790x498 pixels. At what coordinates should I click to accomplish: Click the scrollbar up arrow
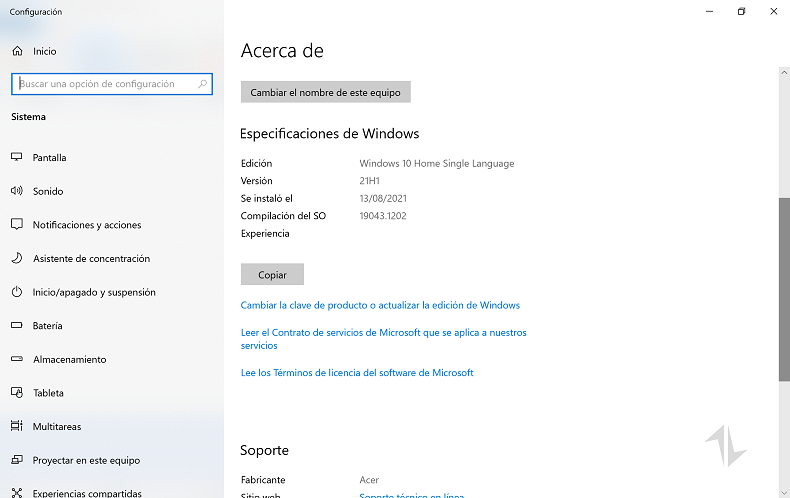[784, 73]
